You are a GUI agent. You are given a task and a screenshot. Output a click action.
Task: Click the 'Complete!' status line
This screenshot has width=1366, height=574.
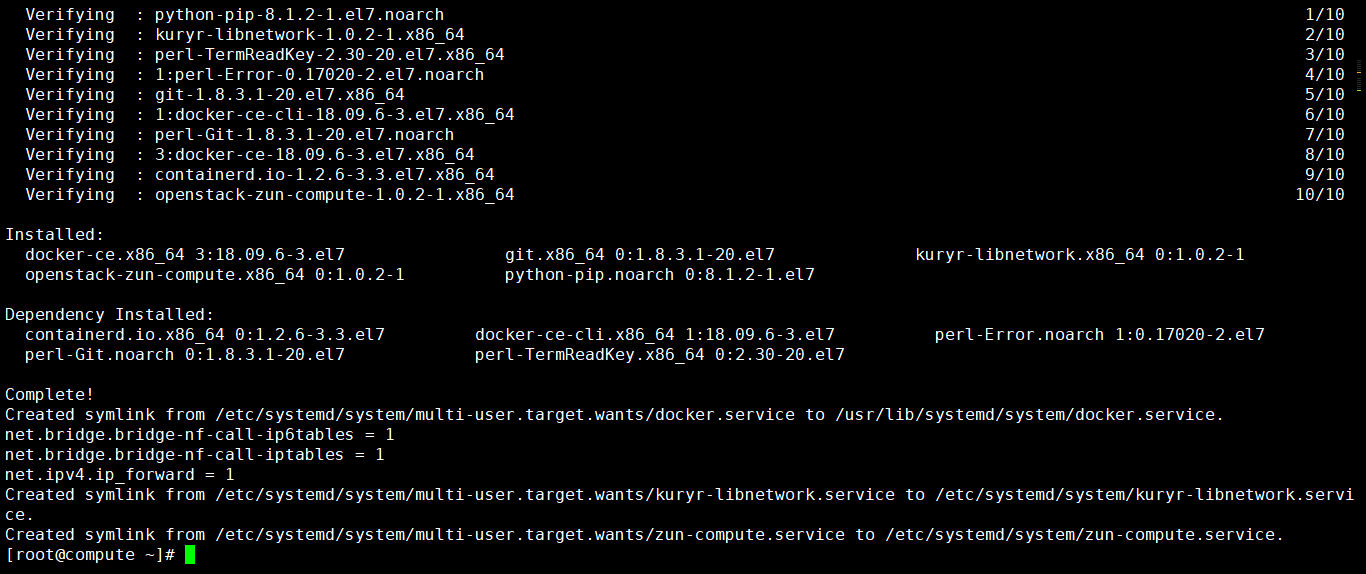tap(50, 395)
